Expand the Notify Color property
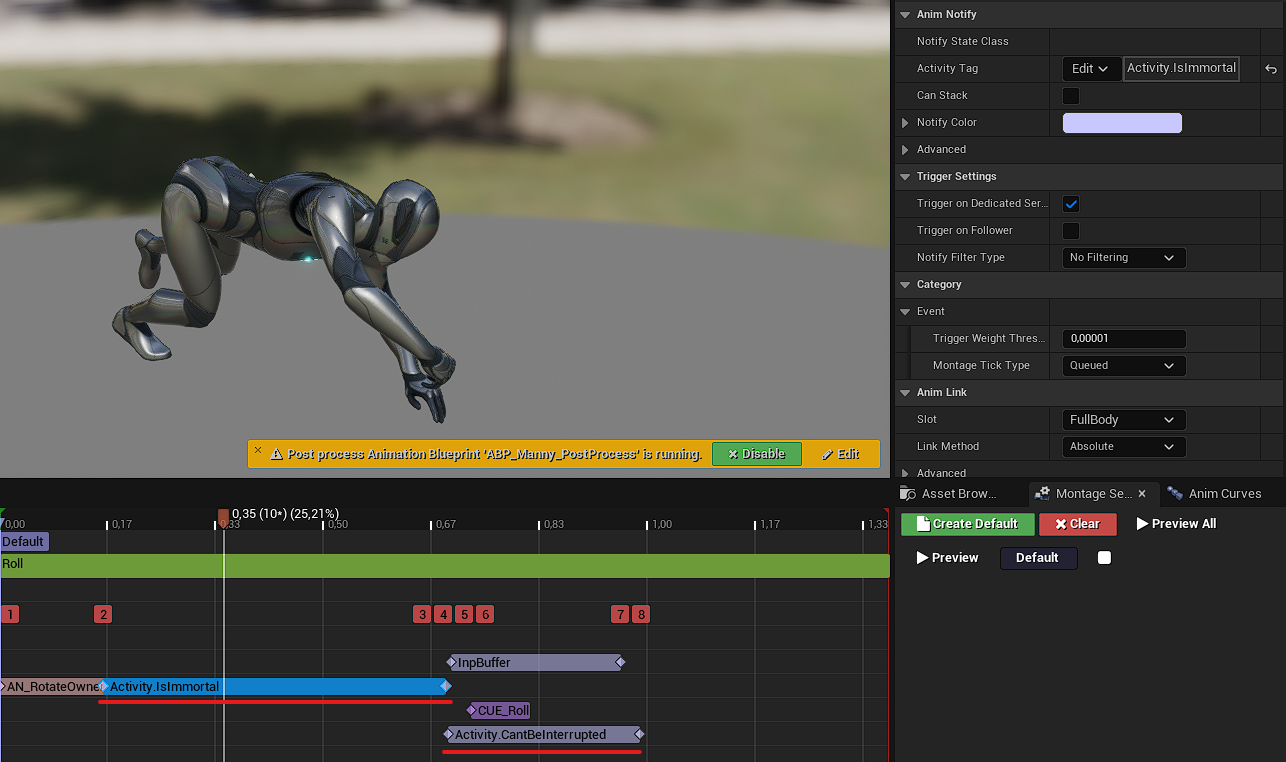The width and height of the screenshot is (1286, 762). [906, 123]
